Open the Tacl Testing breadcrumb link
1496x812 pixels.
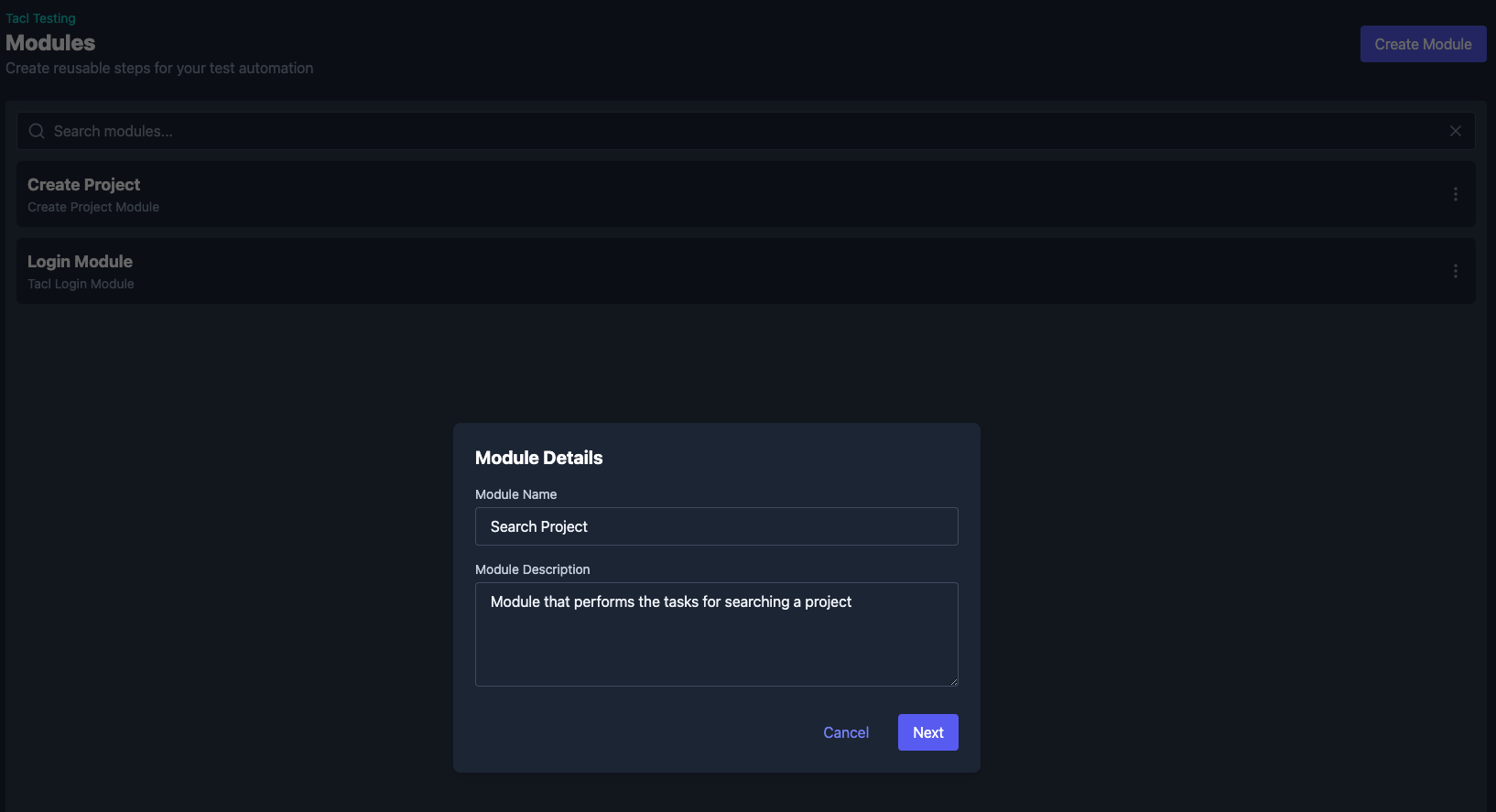click(40, 18)
